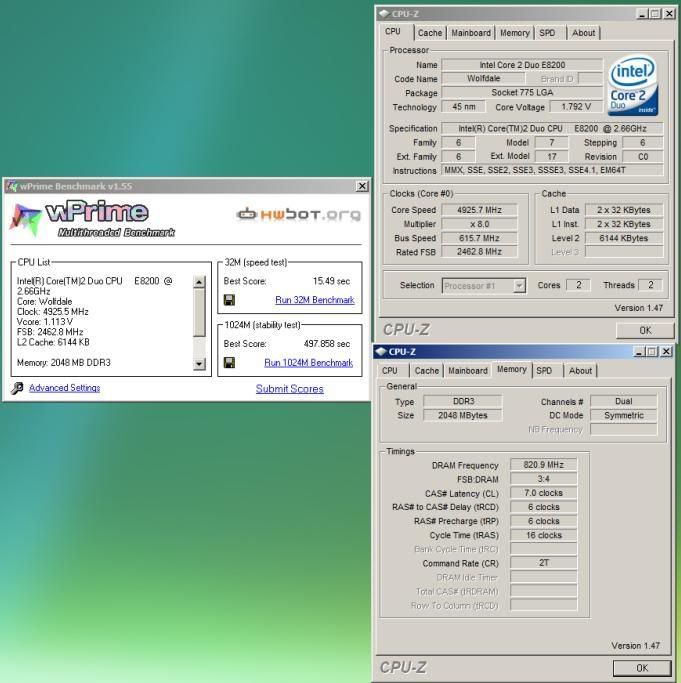The width and height of the screenshot is (681, 683).
Task: Click the floppy save icon beside Run 32M Benchmark
Action: 229,300
